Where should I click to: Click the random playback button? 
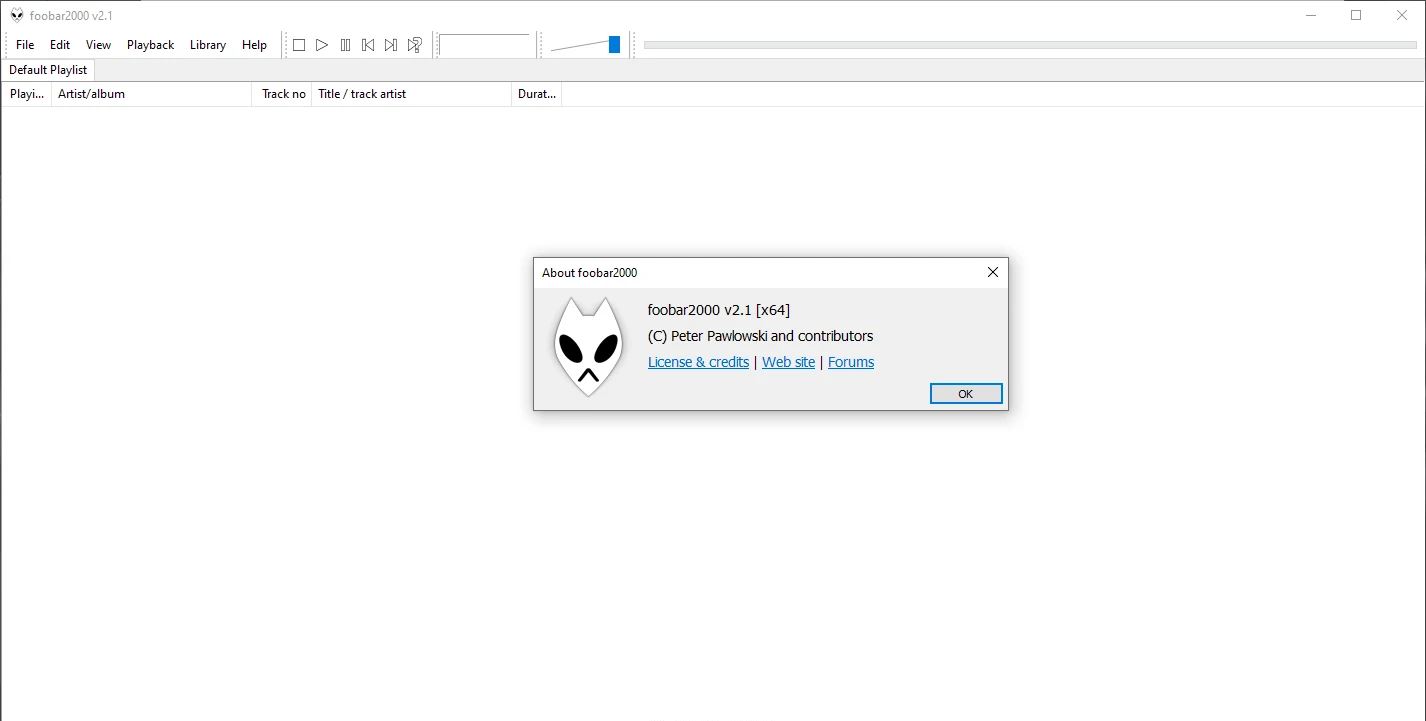(414, 45)
